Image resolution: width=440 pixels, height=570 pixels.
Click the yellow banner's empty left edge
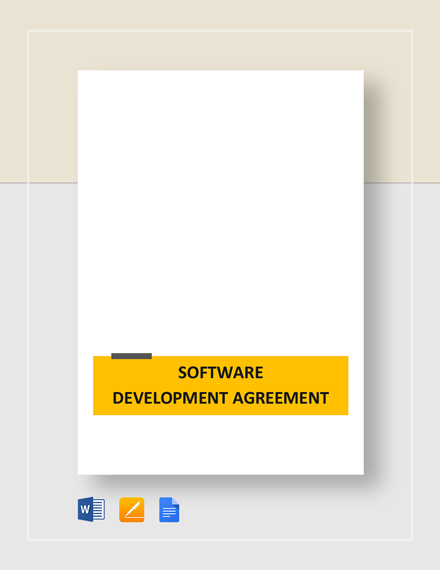point(101,385)
